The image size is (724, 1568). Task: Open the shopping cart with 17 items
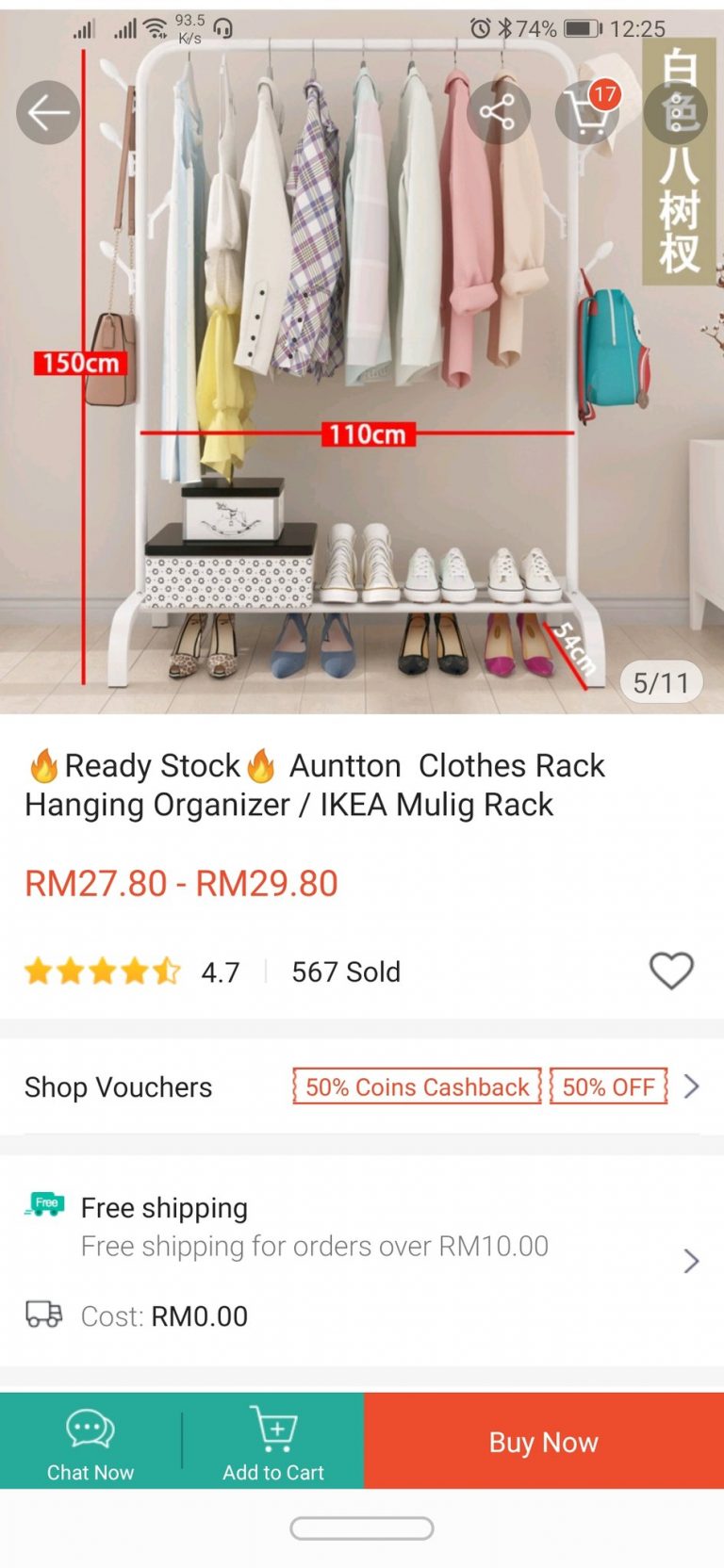pyautogui.click(x=587, y=113)
